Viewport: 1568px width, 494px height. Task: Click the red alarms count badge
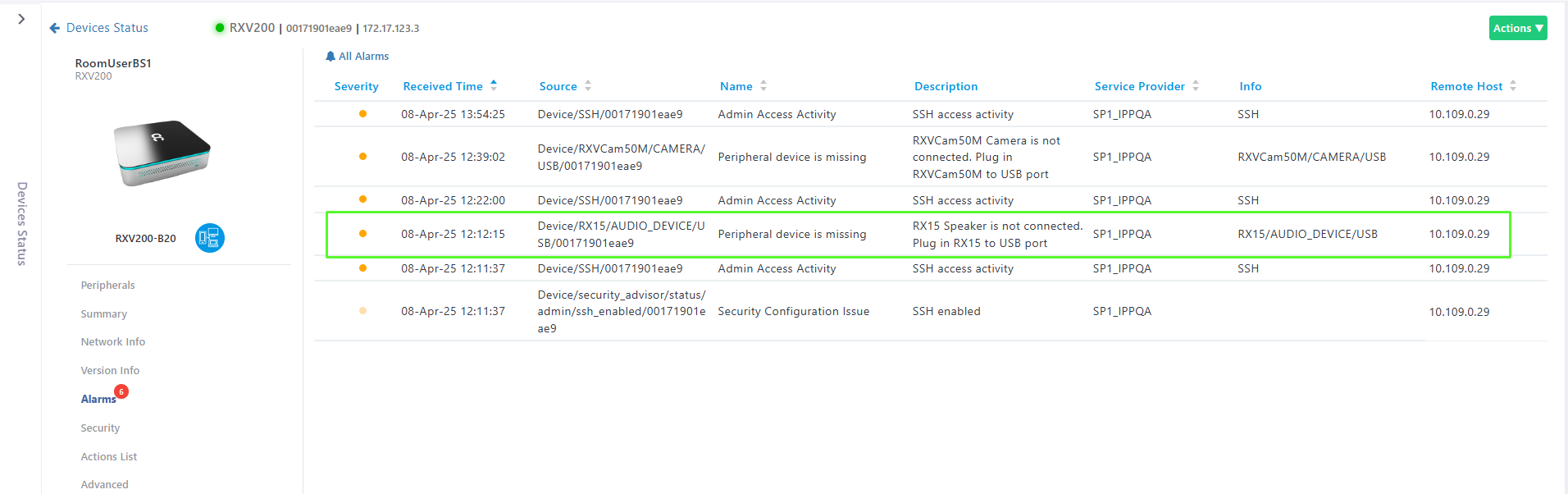point(121,391)
